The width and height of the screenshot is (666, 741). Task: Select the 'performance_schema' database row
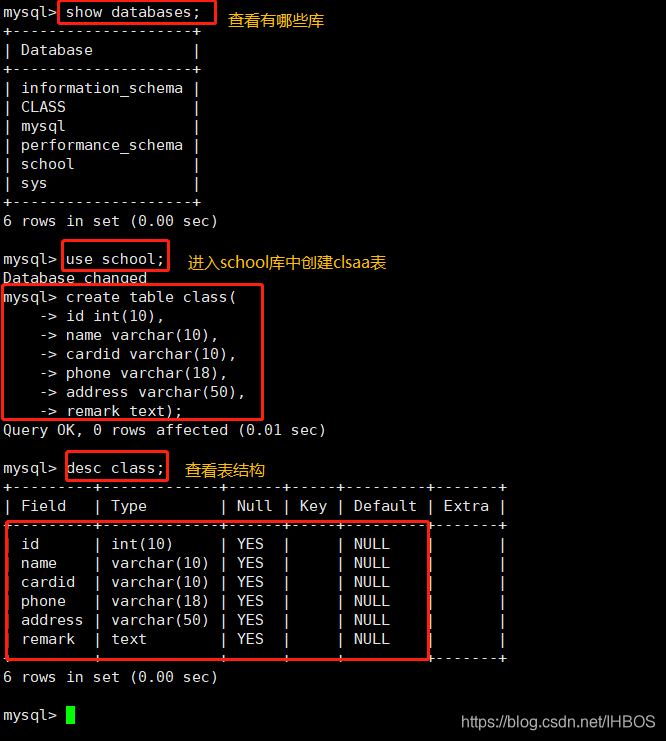102,146
